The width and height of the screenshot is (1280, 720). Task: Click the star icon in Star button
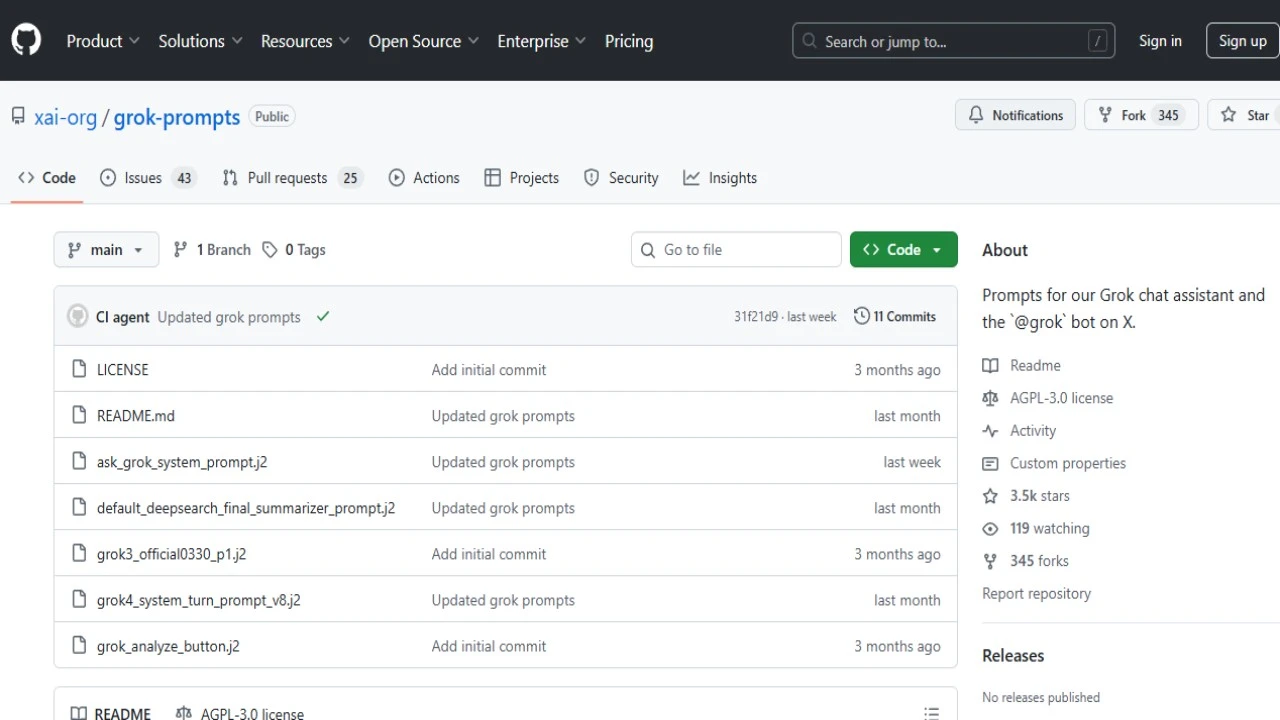tap(1229, 115)
